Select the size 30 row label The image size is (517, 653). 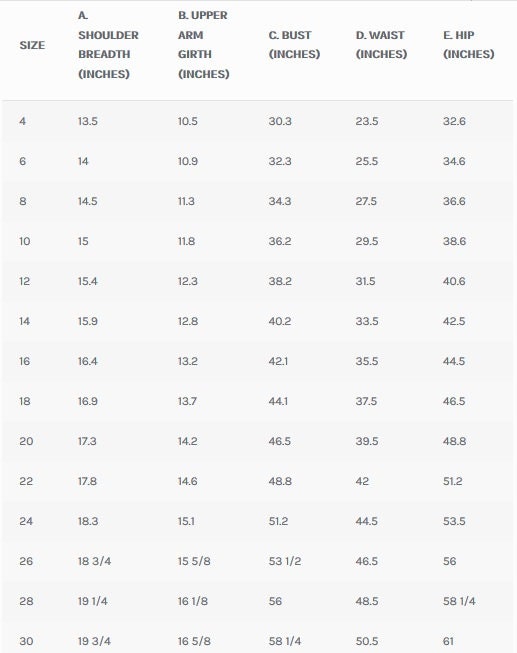26,641
